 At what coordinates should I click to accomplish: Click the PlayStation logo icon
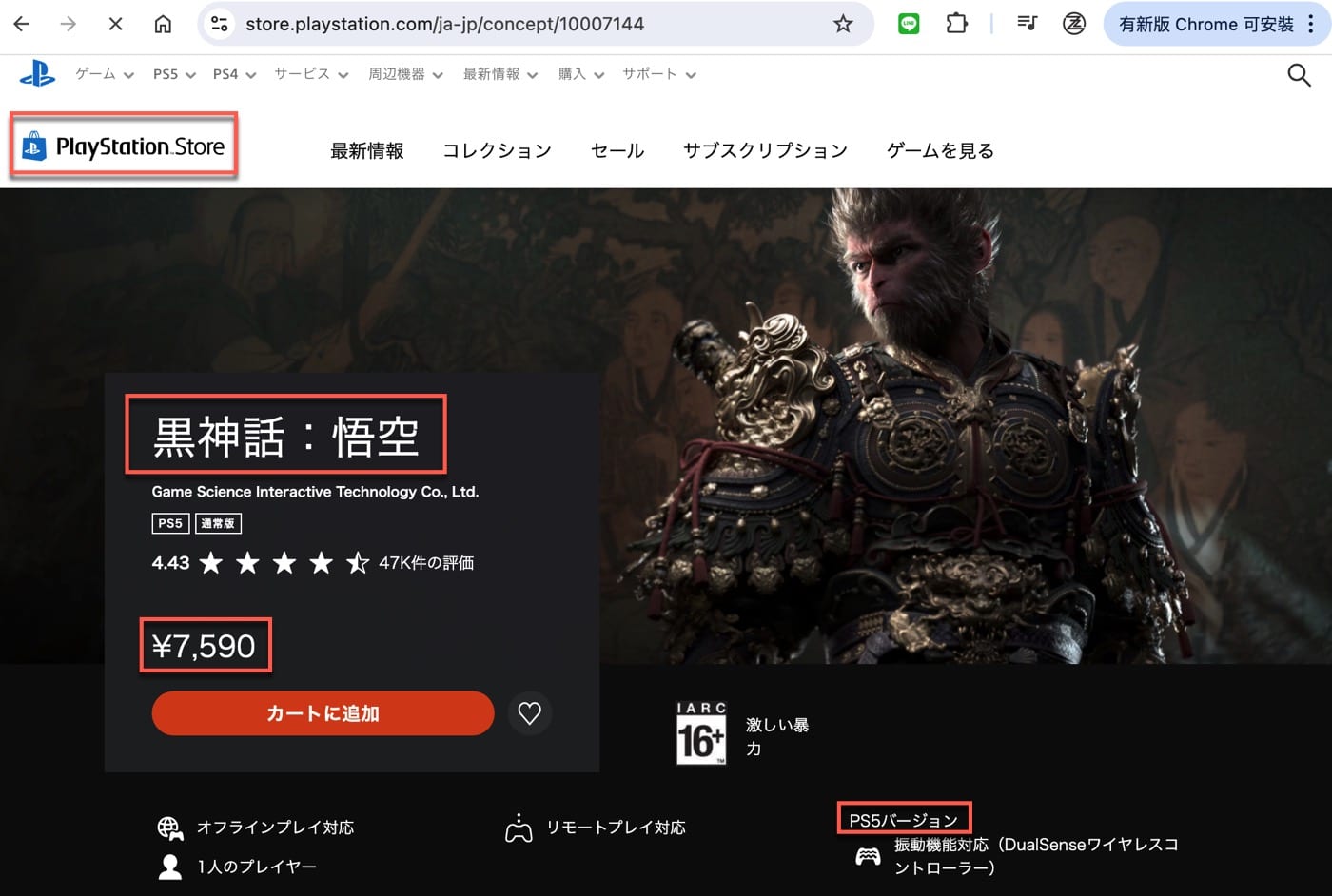38,73
